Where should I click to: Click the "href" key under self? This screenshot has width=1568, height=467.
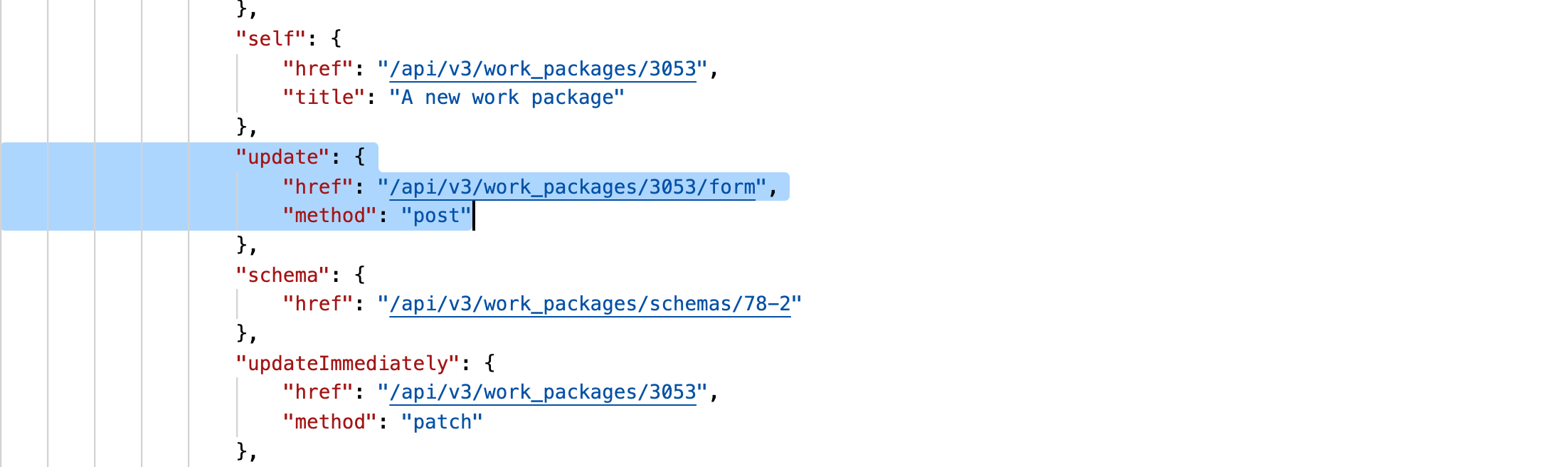pos(318,69)
